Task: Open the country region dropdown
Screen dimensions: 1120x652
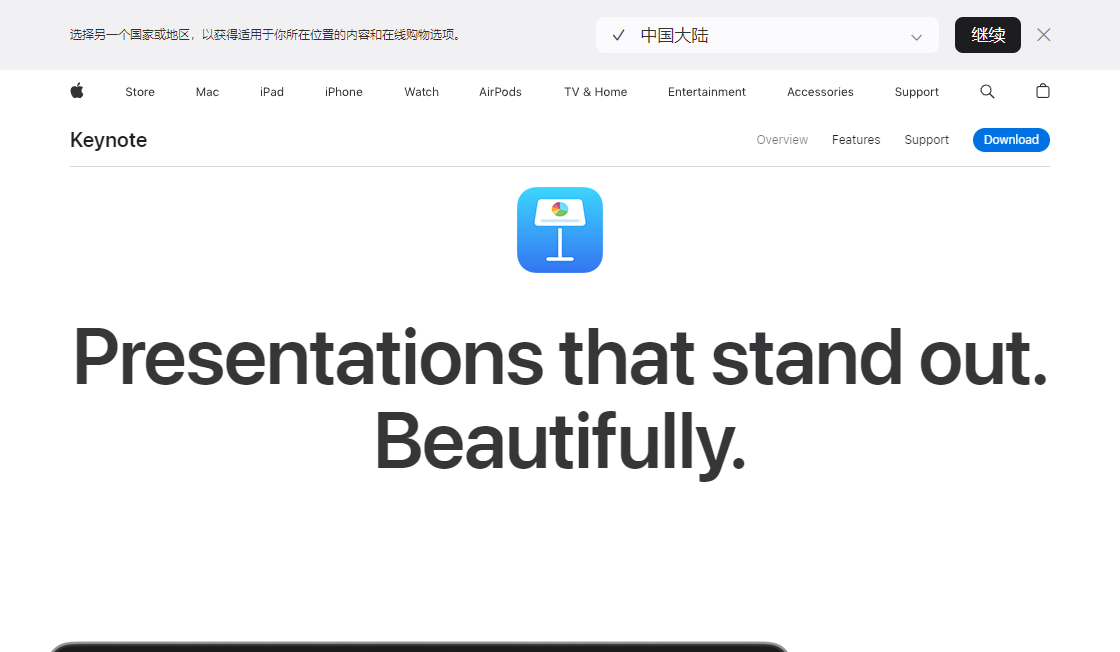Action: pyautogui.click(x=767, y=34)
